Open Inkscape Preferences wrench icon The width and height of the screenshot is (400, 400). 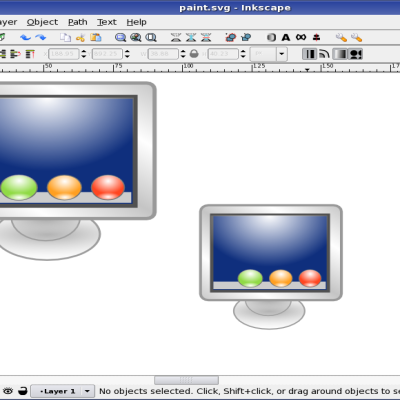pyautogui.click(x=341, y=37)
